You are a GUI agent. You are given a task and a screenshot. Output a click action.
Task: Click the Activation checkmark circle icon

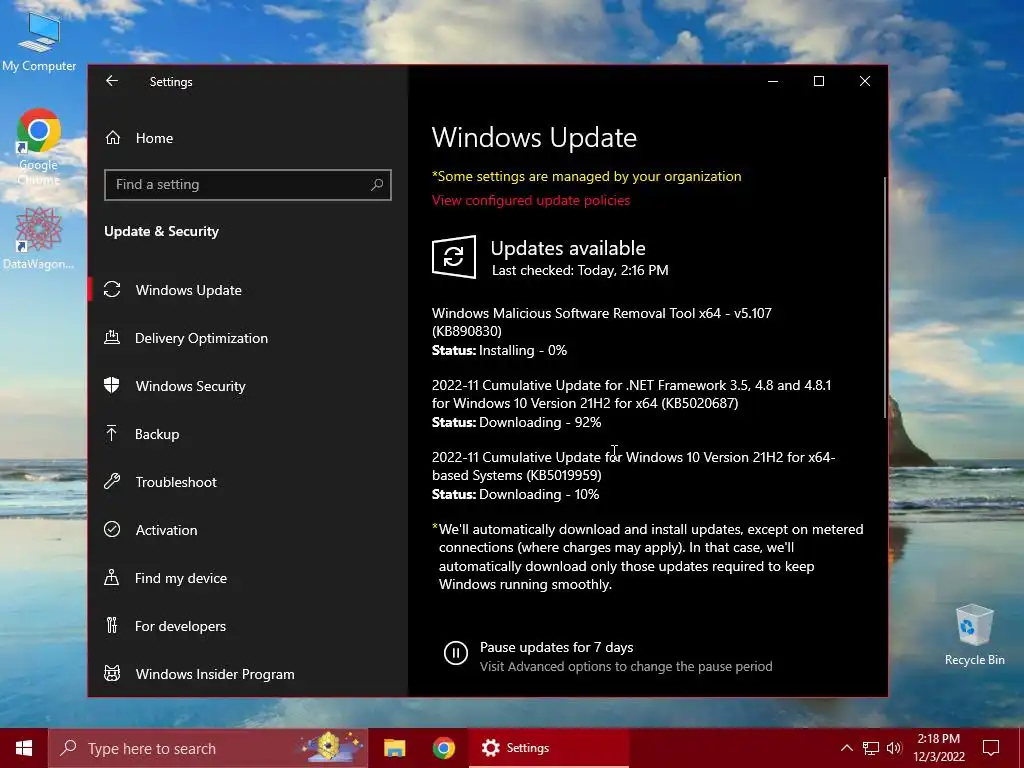[112, 529]
